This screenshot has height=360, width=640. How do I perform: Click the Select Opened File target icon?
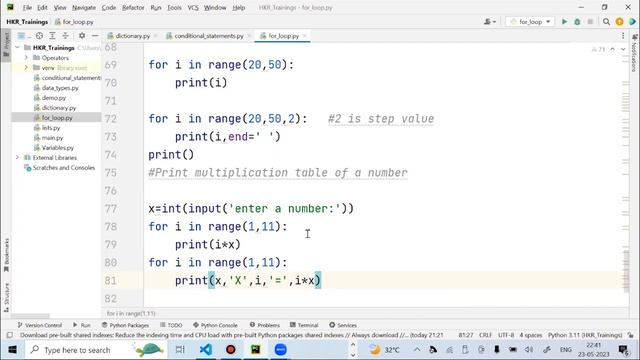[x=39, y=36]
